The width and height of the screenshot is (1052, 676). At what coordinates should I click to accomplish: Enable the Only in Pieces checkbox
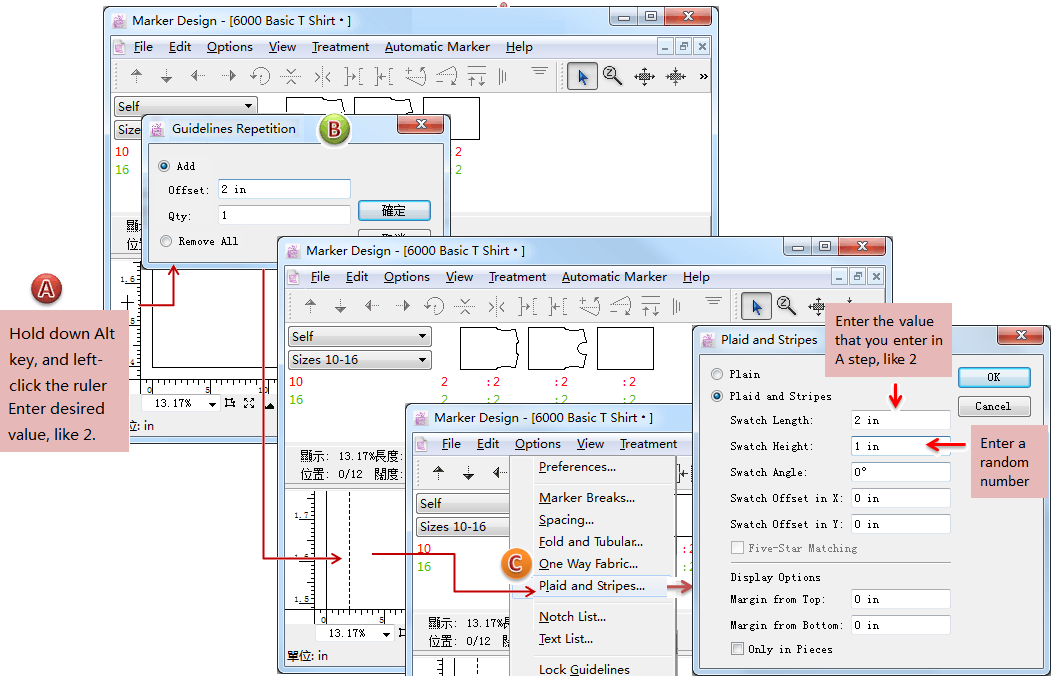[x=738, y=649]
